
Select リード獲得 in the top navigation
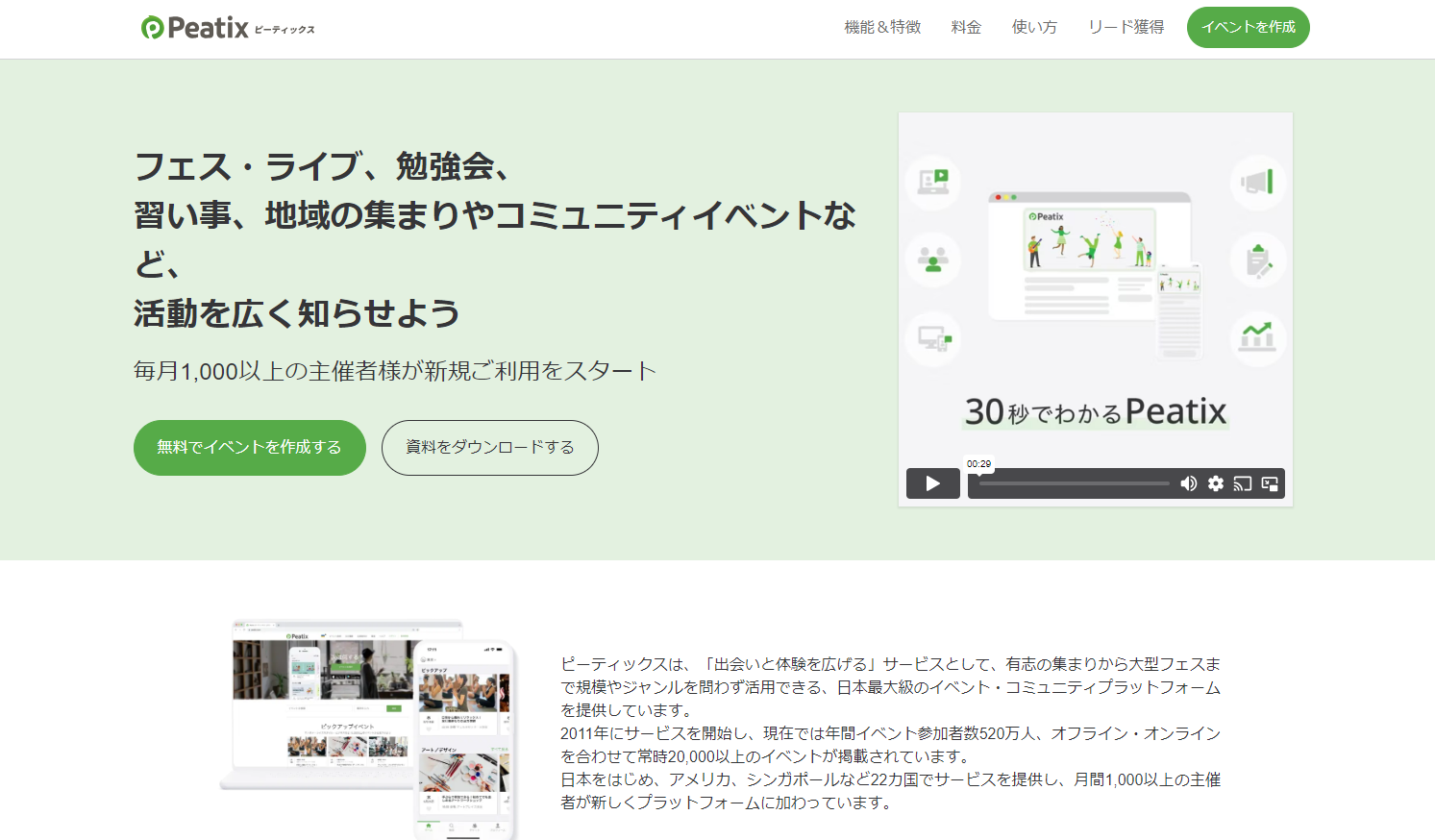1126,27
